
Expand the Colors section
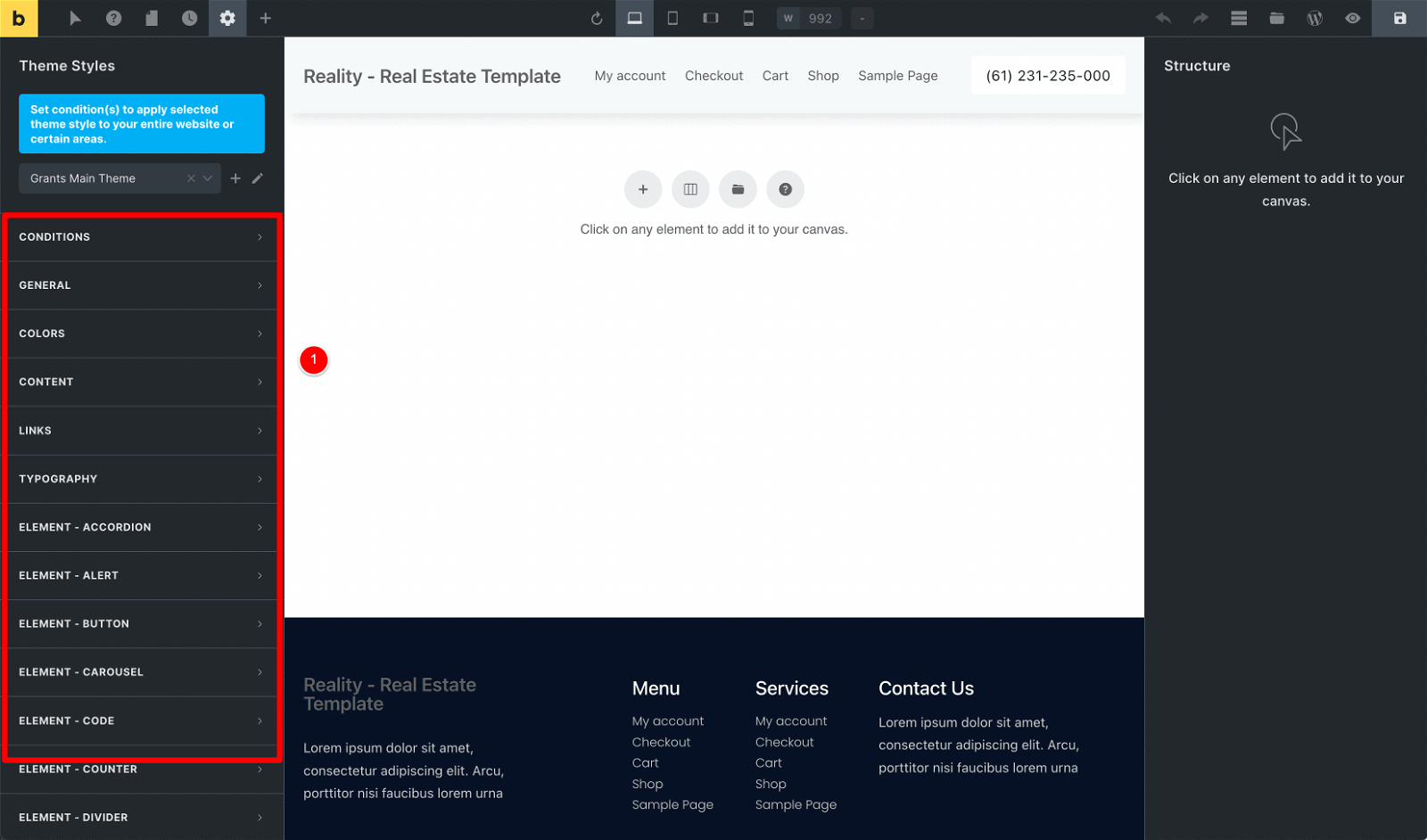tap(142, 334)
